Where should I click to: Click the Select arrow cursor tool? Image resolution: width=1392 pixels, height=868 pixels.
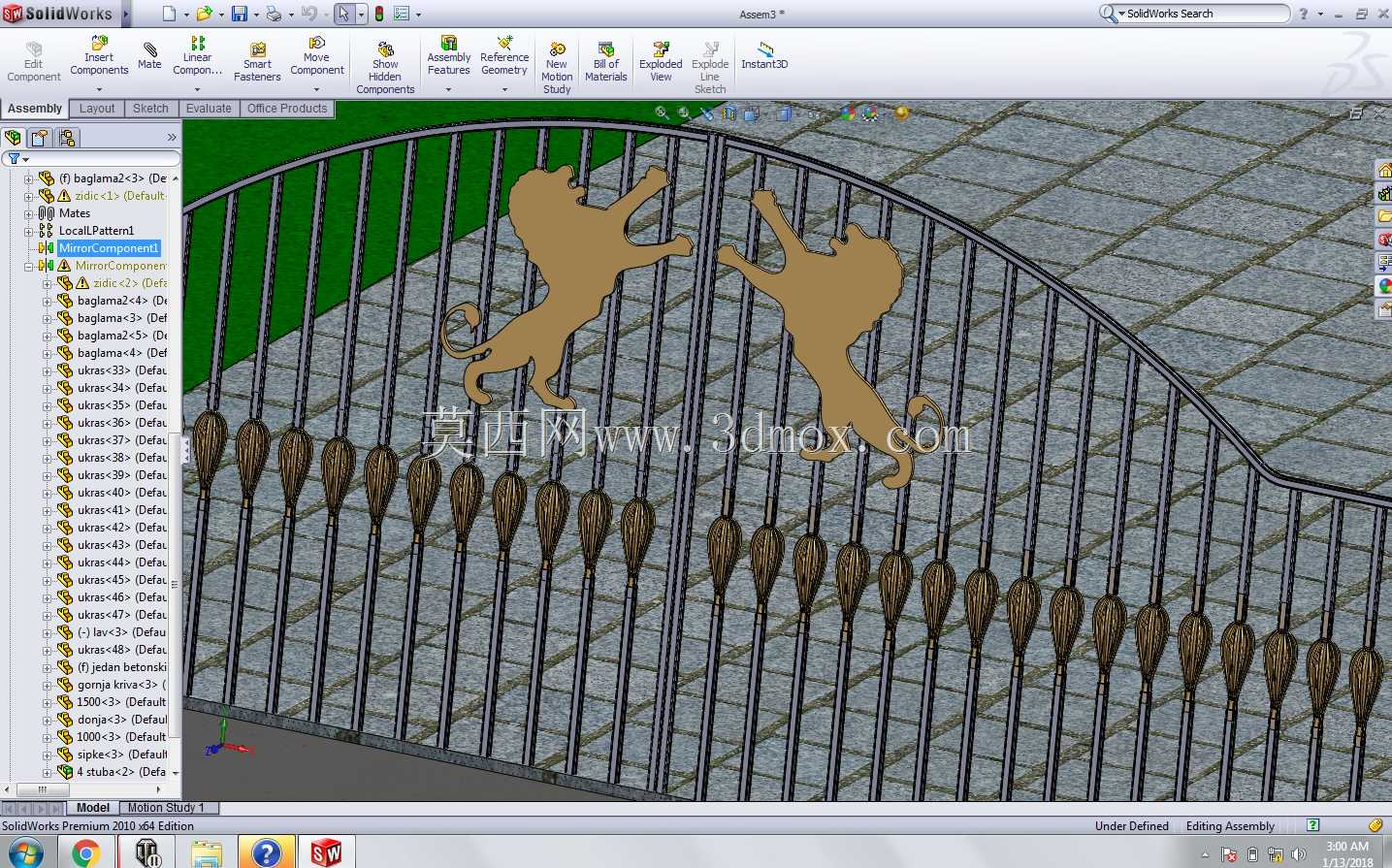(343, 14)
